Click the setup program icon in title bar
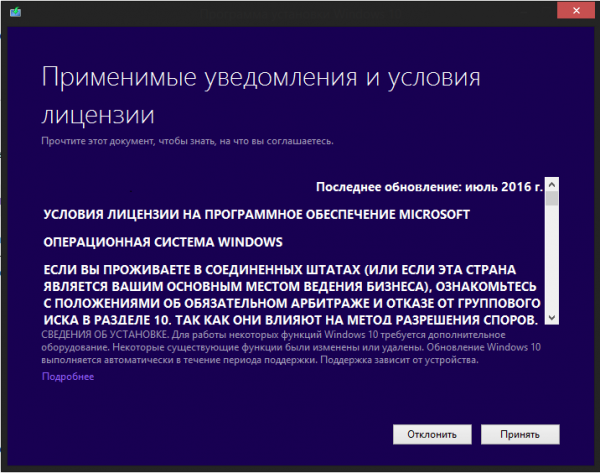 coord(16,12)
